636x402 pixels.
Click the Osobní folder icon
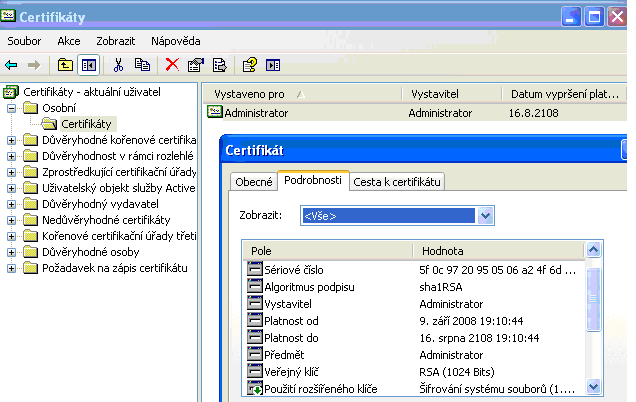point(30,108)
